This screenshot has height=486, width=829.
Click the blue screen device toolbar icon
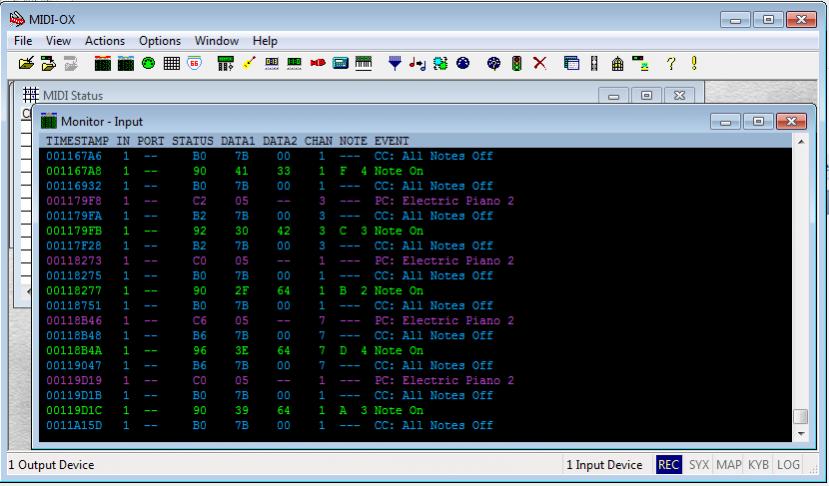pos(340,63)
